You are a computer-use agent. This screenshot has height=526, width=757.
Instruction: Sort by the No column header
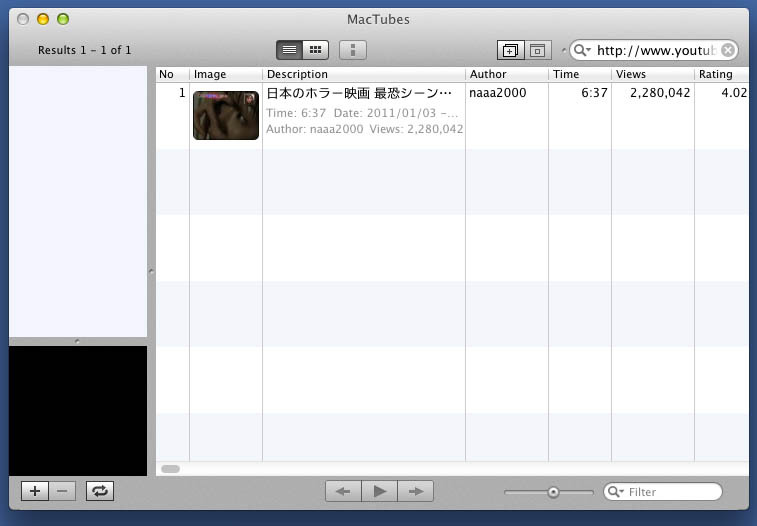(x=172, y=74)
